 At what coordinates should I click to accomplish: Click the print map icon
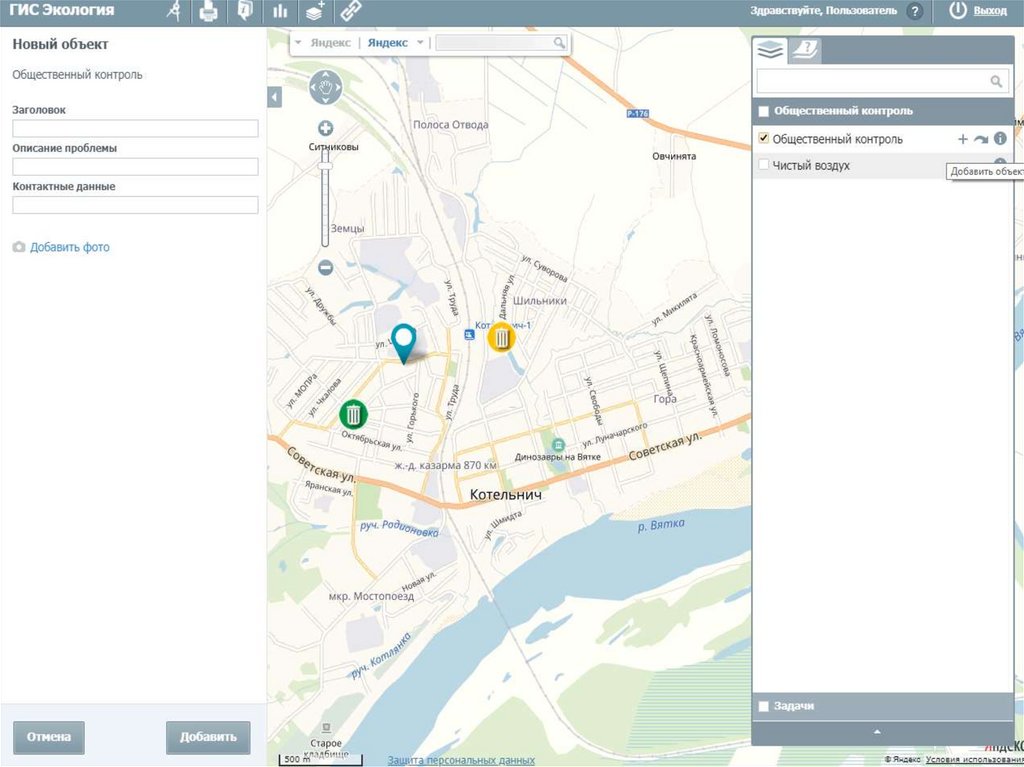tap(208, 12)
